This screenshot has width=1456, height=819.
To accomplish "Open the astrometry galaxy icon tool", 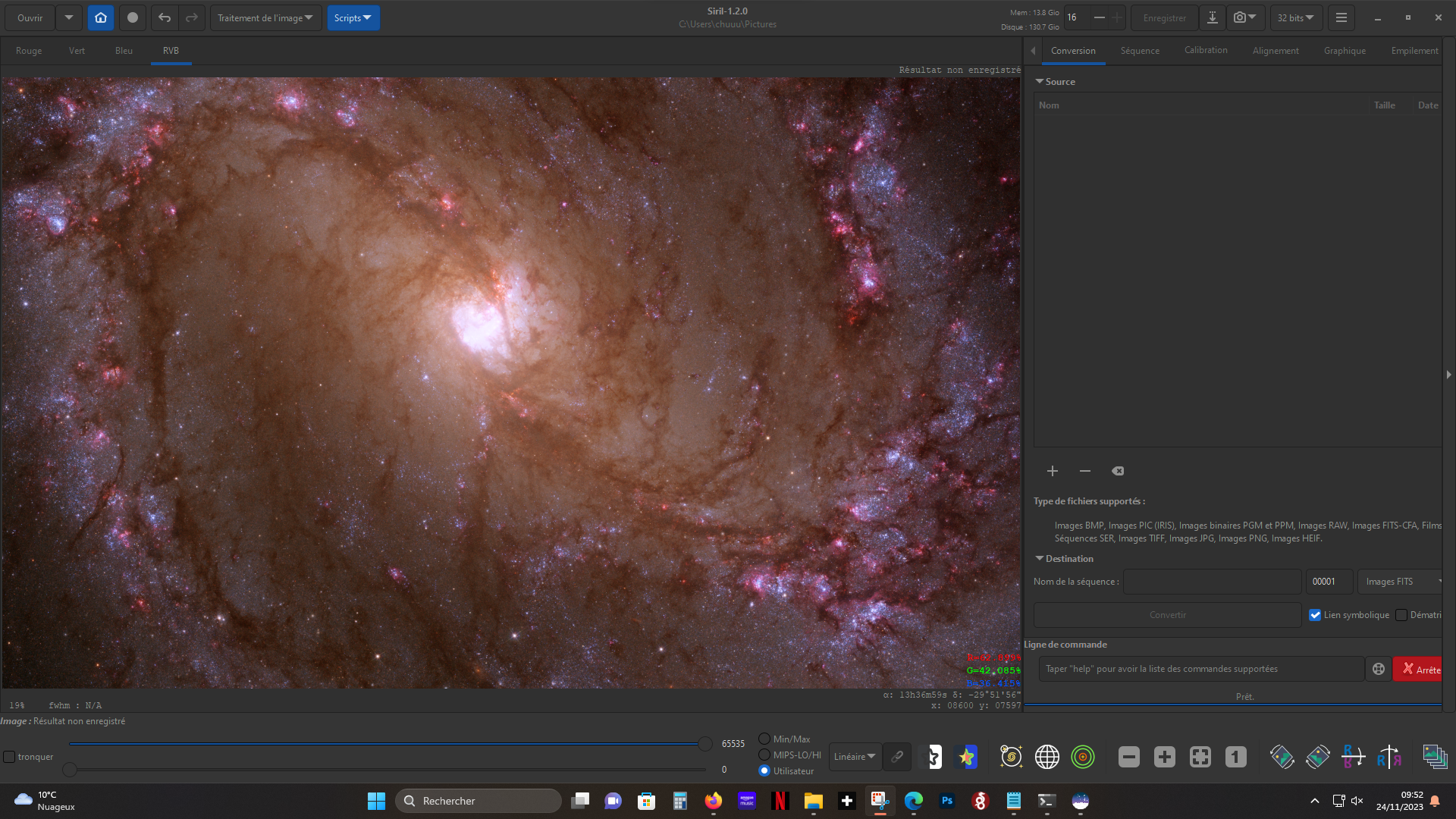I will [1012, 756].
